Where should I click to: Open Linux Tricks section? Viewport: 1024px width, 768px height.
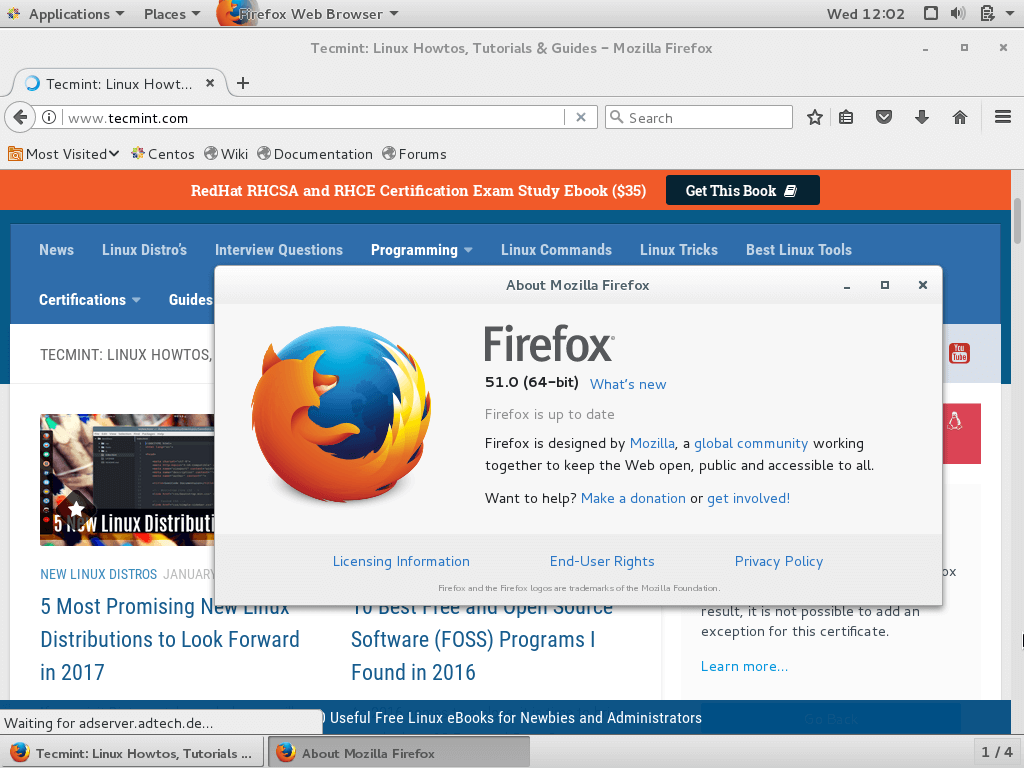(x=679, y=250)
